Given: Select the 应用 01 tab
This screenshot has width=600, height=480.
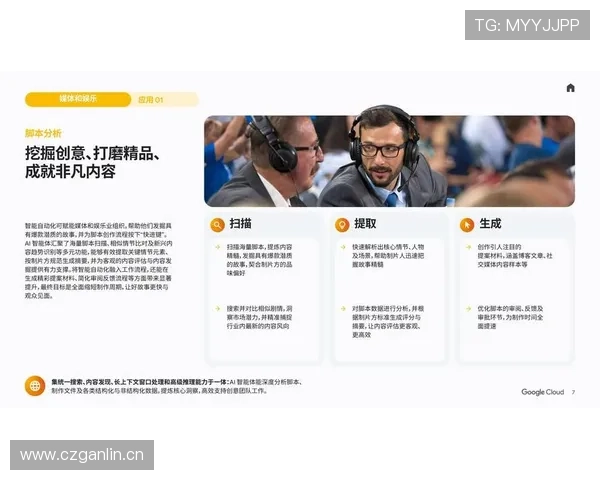Looking at the screenshot, I should point(151,100).
